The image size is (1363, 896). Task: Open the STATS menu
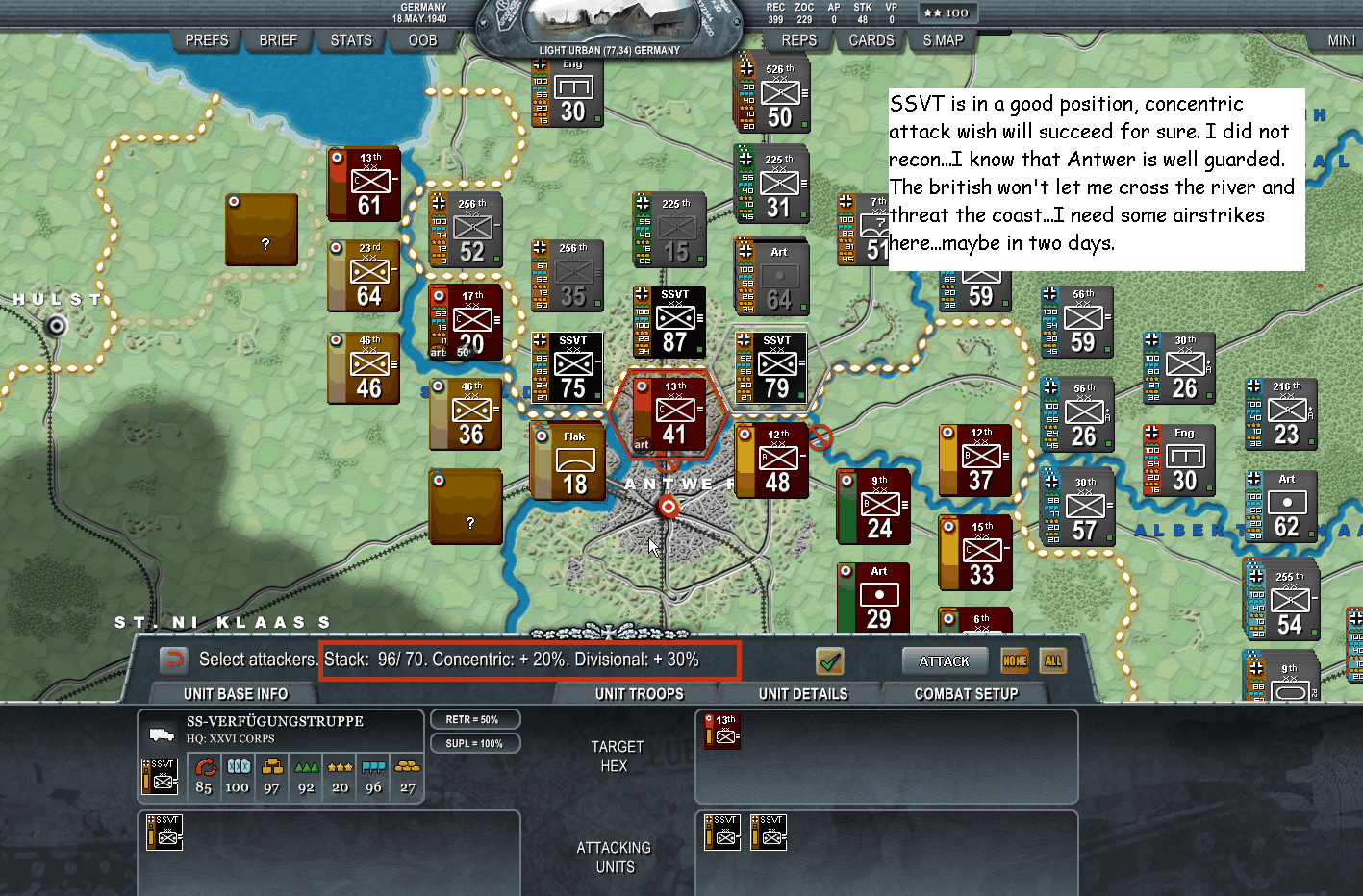coord(351,40)
